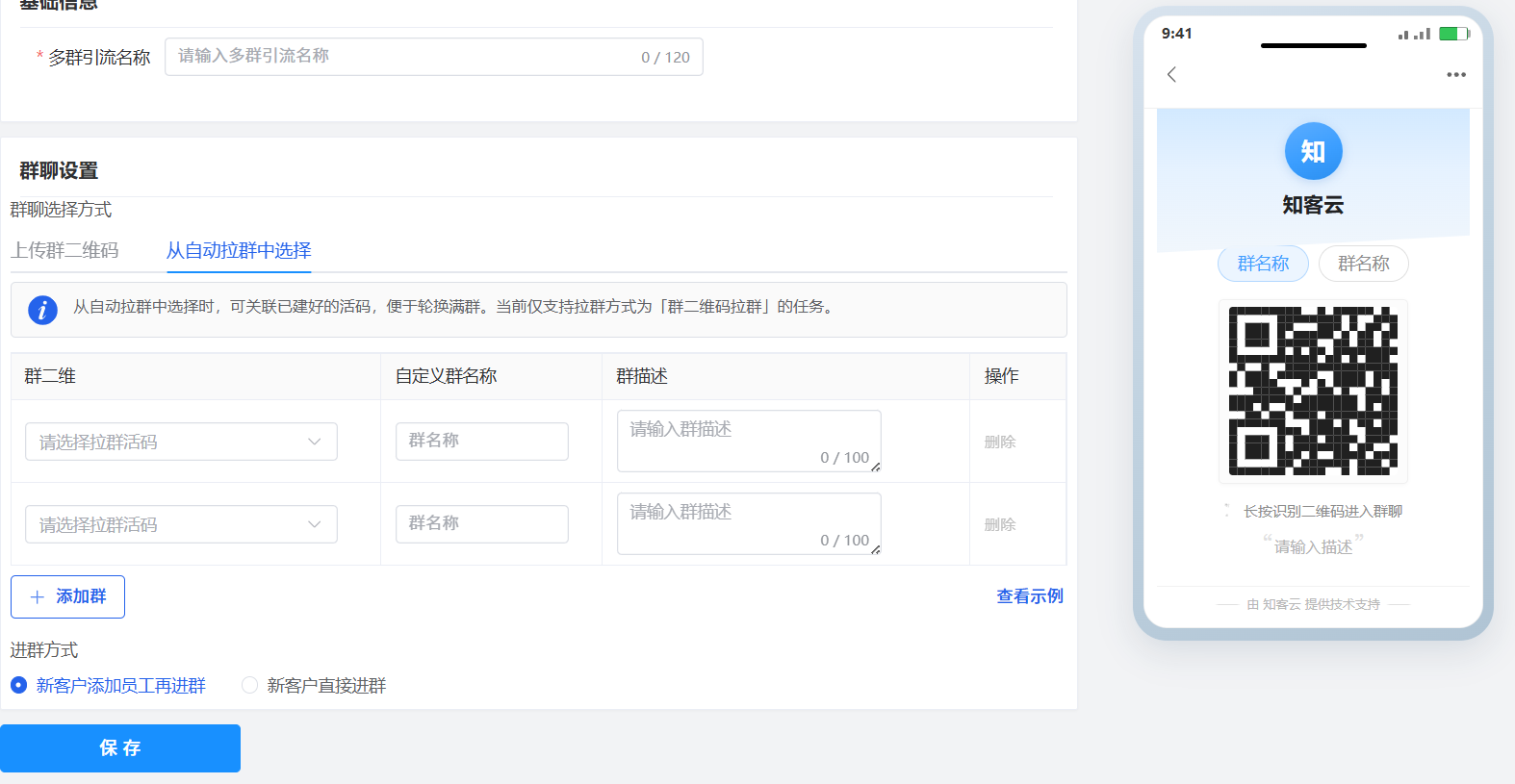Click 长按识别二维码进入群聊 text in preview
1515x784 pixels.
pyautogui.click(x=1322, y=511)
